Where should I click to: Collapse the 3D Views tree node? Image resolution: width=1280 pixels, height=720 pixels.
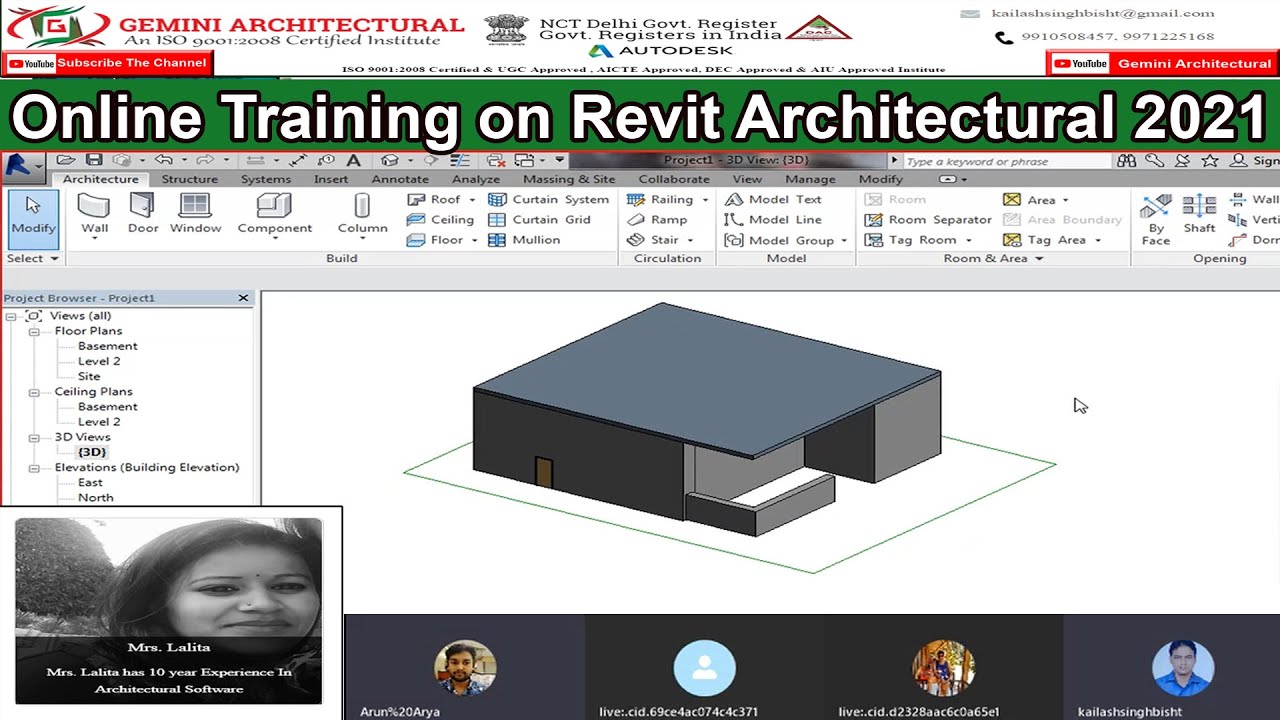click(x=33, y=437)
